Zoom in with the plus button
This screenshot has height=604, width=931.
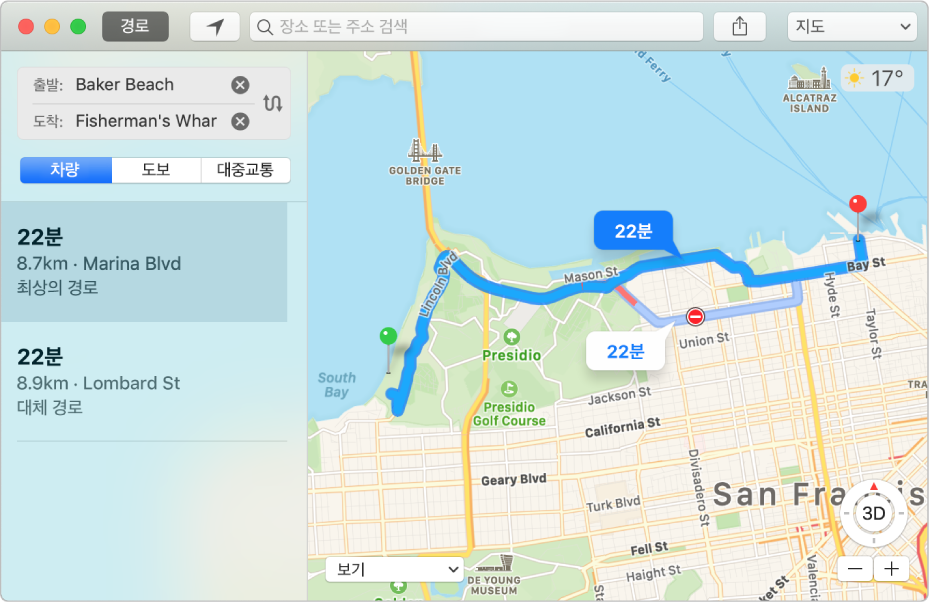[x=891, y=570]
